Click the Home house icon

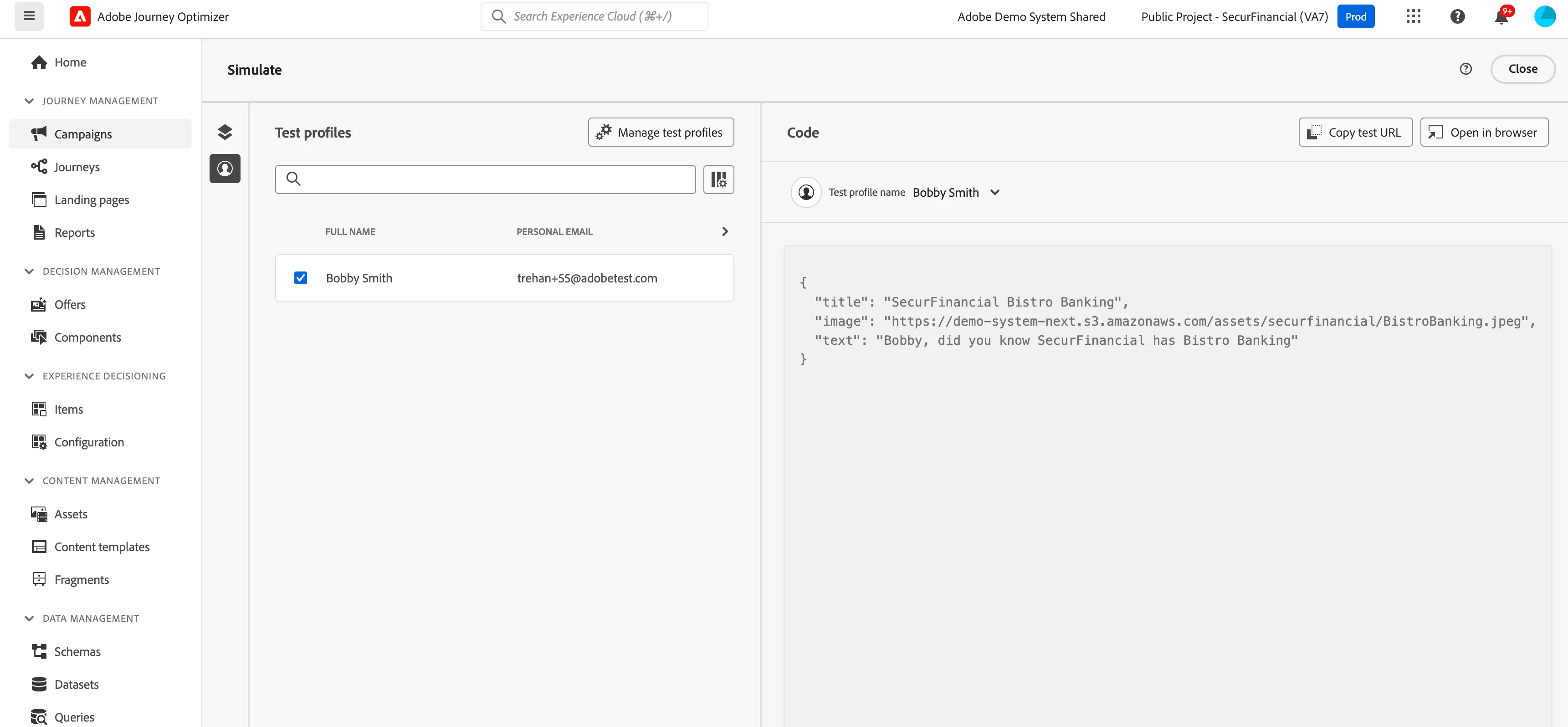(x=39, y=62)
